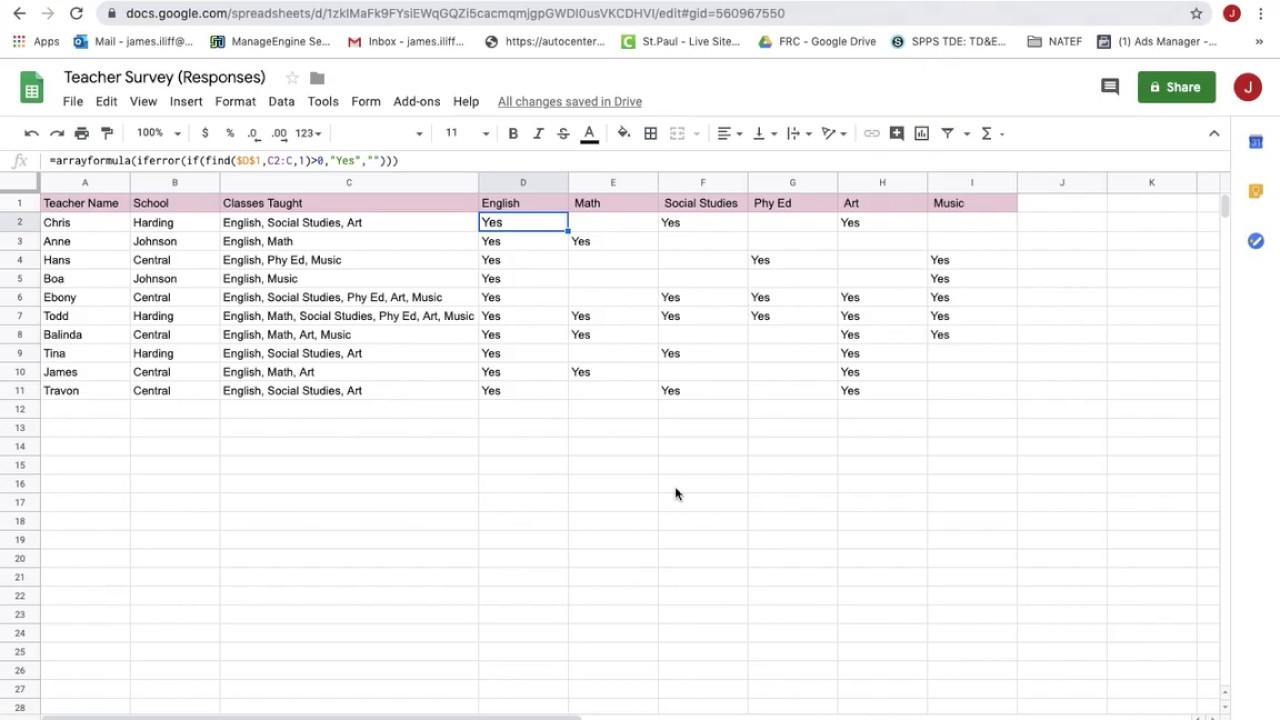Open the vertical align dropdown

pos(765,133)
